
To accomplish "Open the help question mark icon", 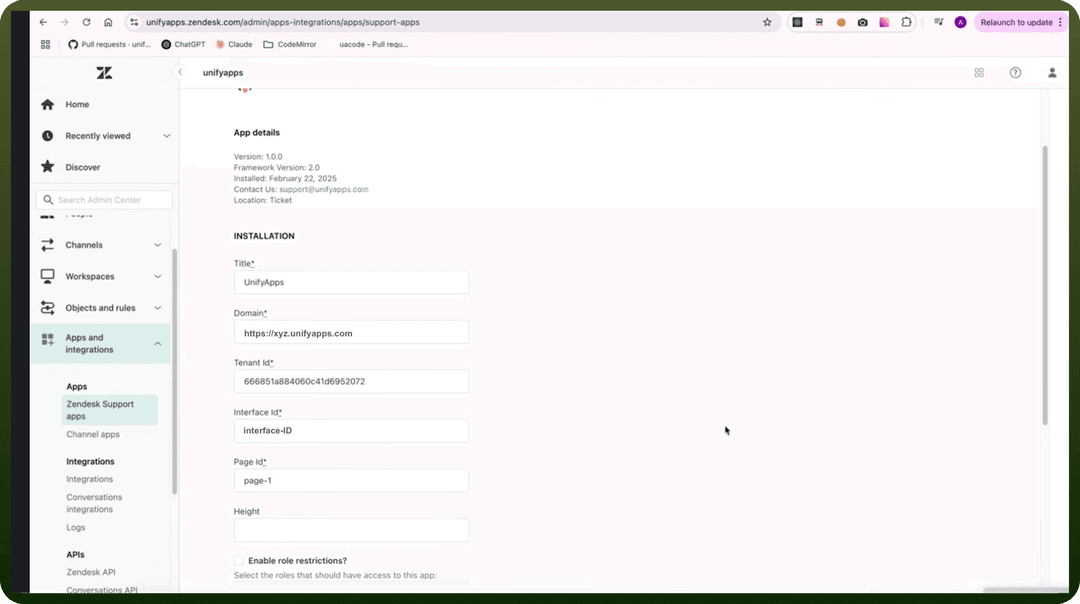I will click(x=1015, y=73).
